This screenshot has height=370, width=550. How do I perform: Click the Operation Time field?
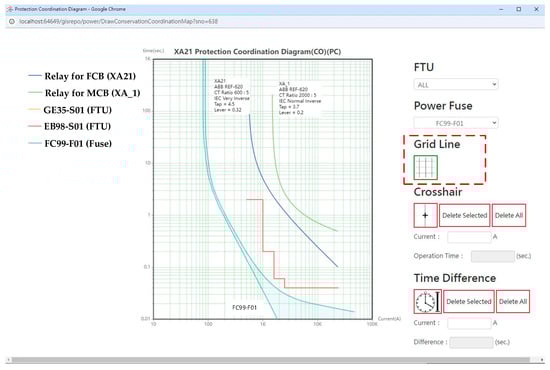(492, 256)
